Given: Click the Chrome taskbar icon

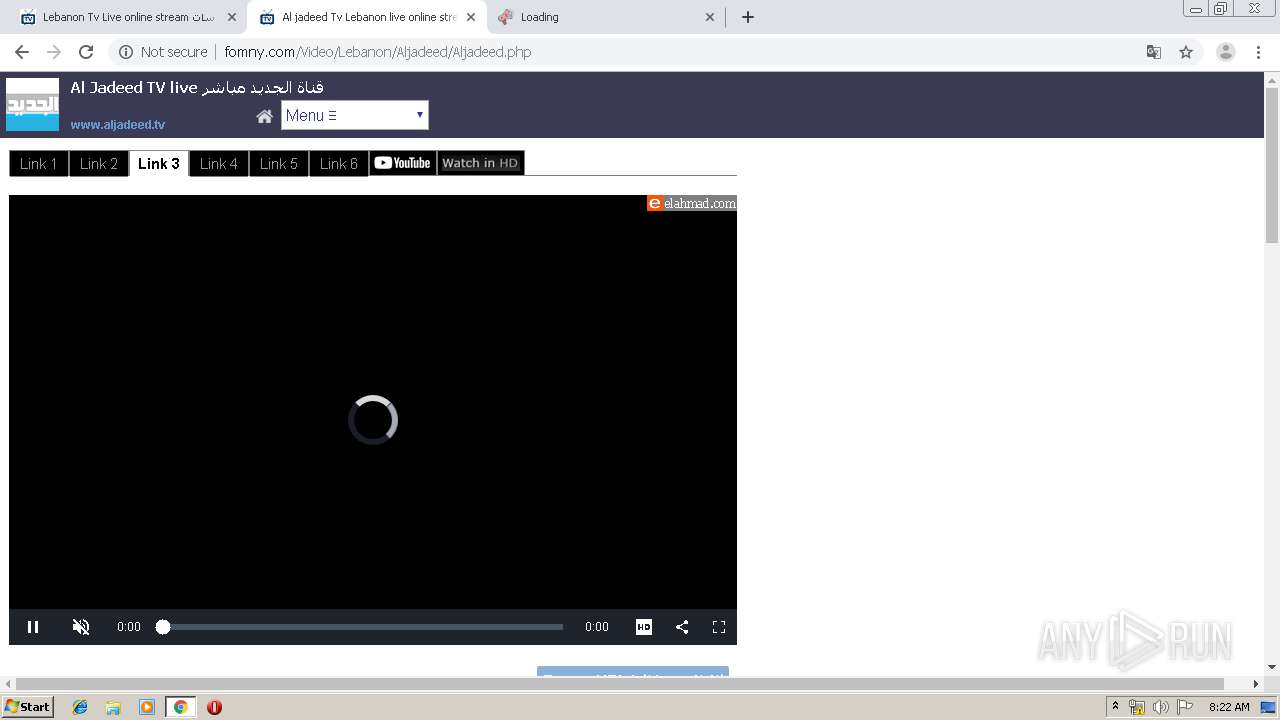Looking at the screenshot, I should (180, 707).
